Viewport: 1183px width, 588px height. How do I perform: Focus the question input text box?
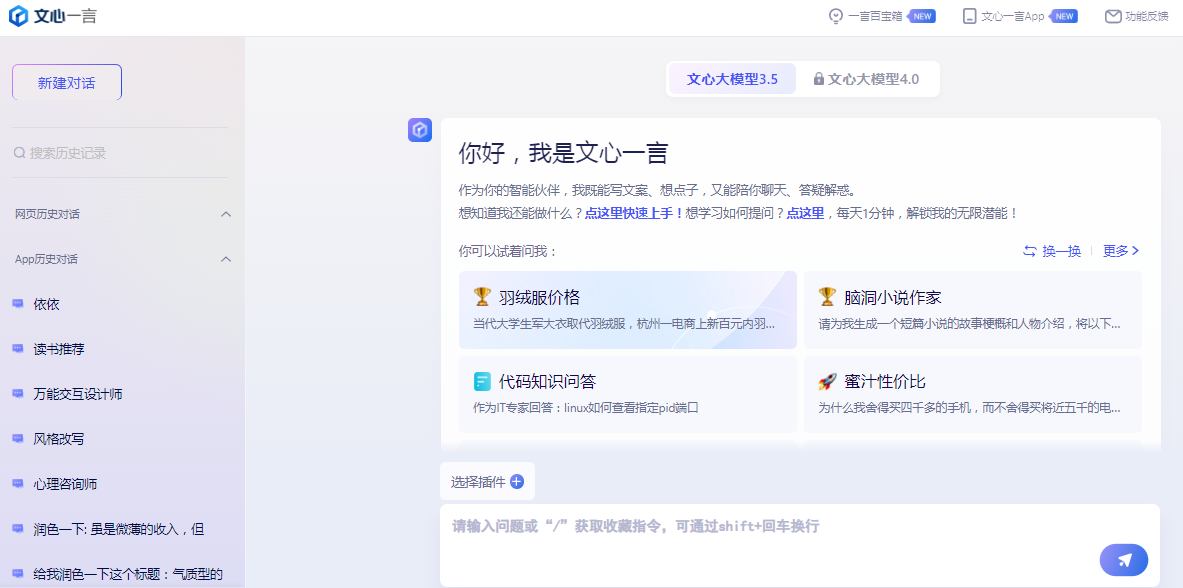(x=800, y=545)
